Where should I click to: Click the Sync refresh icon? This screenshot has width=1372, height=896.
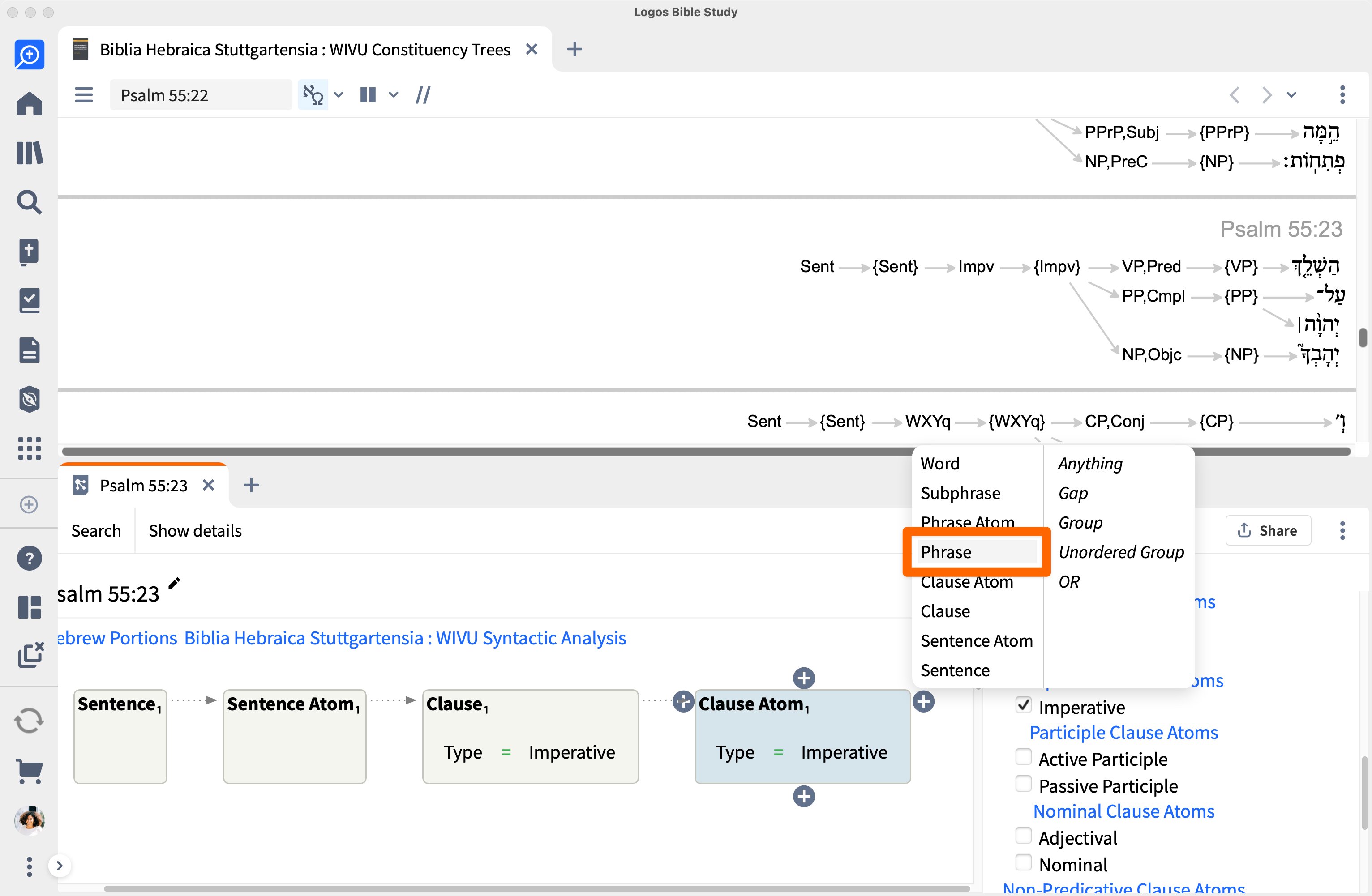pos(29,721)
